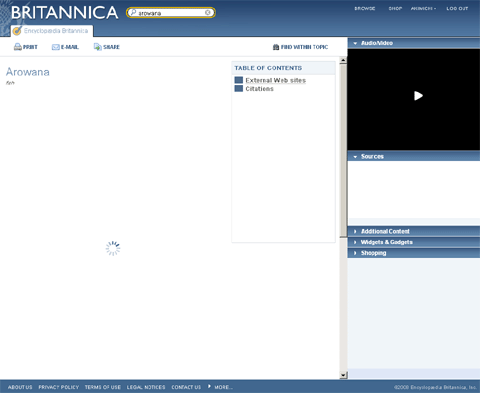Screen dimensions: 480x393
Task: Click the article vertical scrollbar thumb
Action: (343, 151)
